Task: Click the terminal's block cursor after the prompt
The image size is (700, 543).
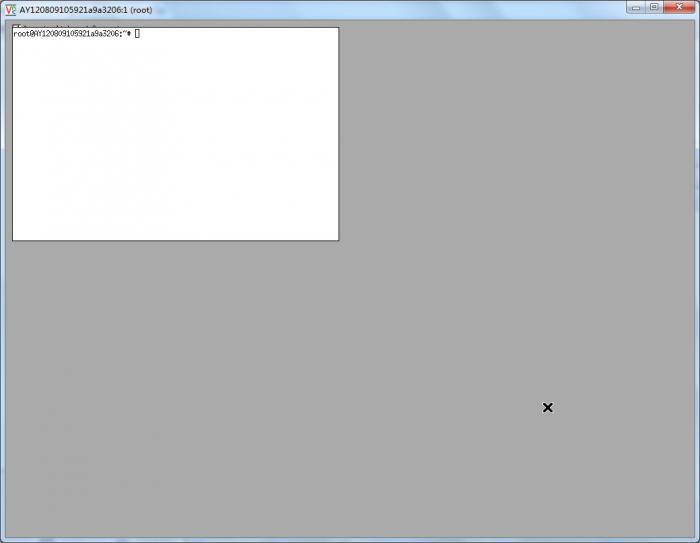Action: (x=137, y=34)
